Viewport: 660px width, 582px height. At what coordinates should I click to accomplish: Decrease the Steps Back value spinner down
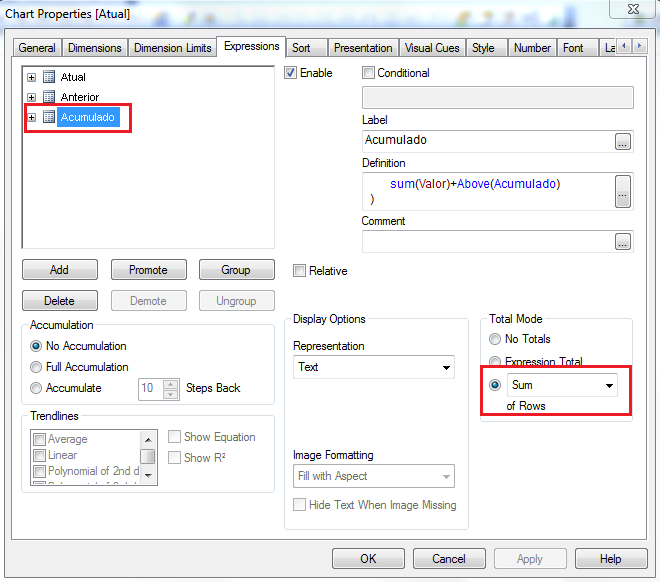(170, 394)
